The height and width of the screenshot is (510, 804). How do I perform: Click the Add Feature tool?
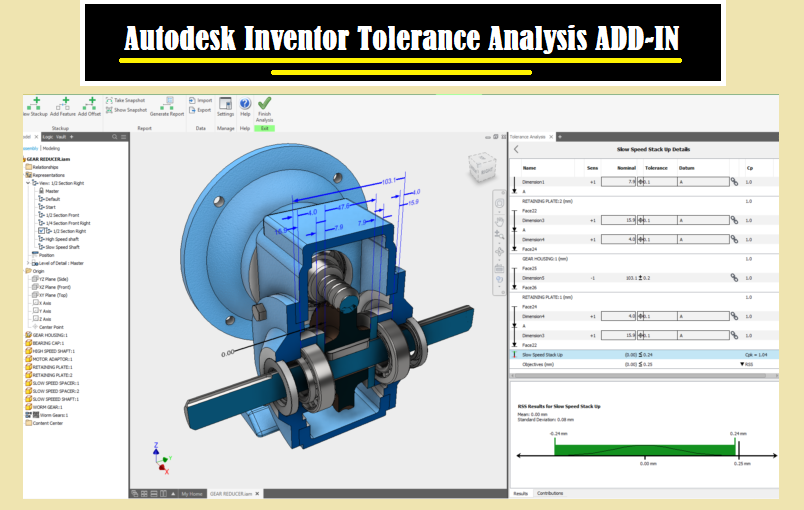(x=63, y=107)
